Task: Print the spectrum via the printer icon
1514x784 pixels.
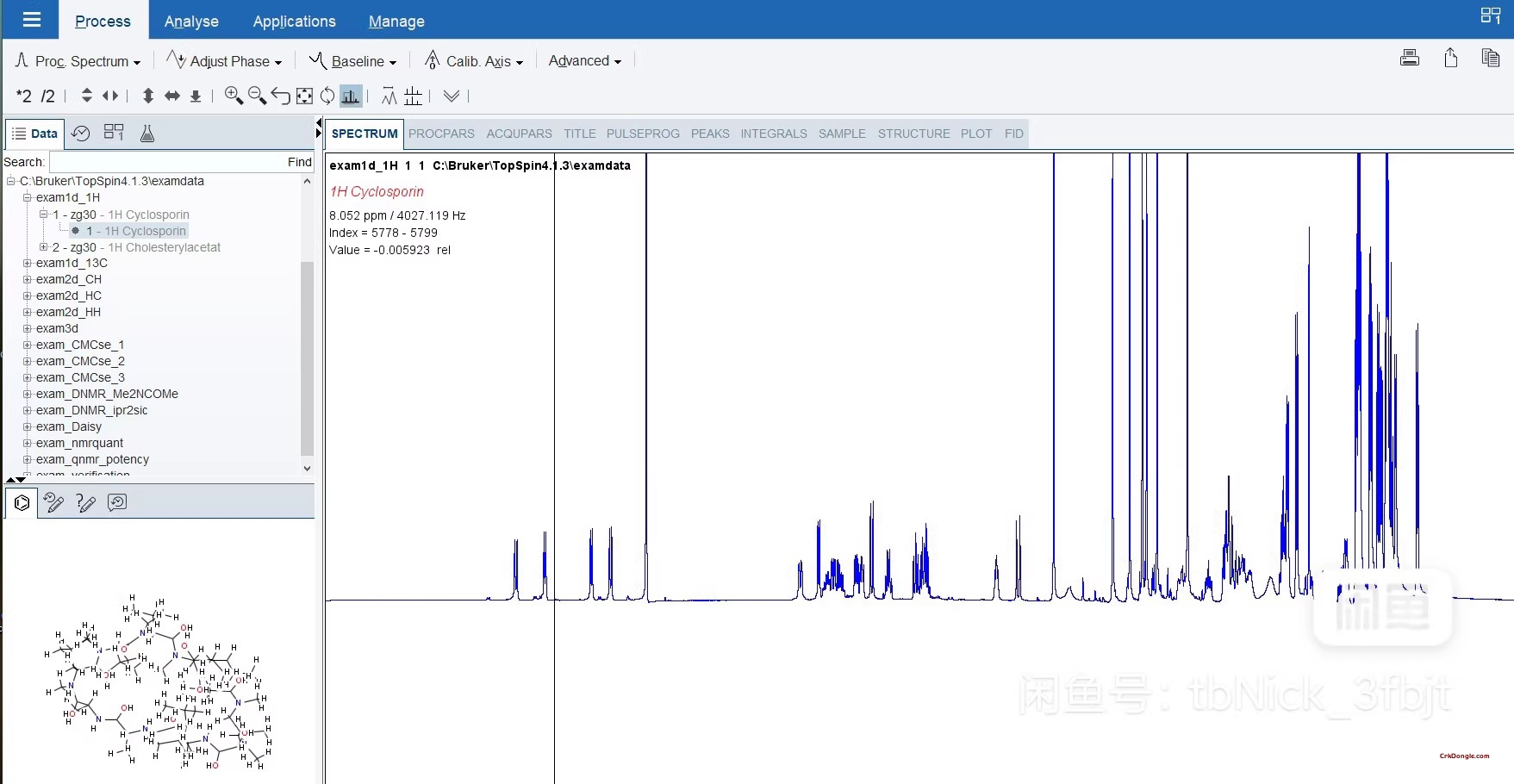Action: tap(1410, 58)
